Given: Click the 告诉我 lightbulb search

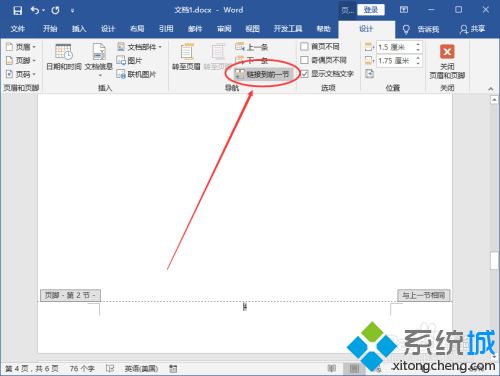Looking at the screenshot, I should pos(421,29).
